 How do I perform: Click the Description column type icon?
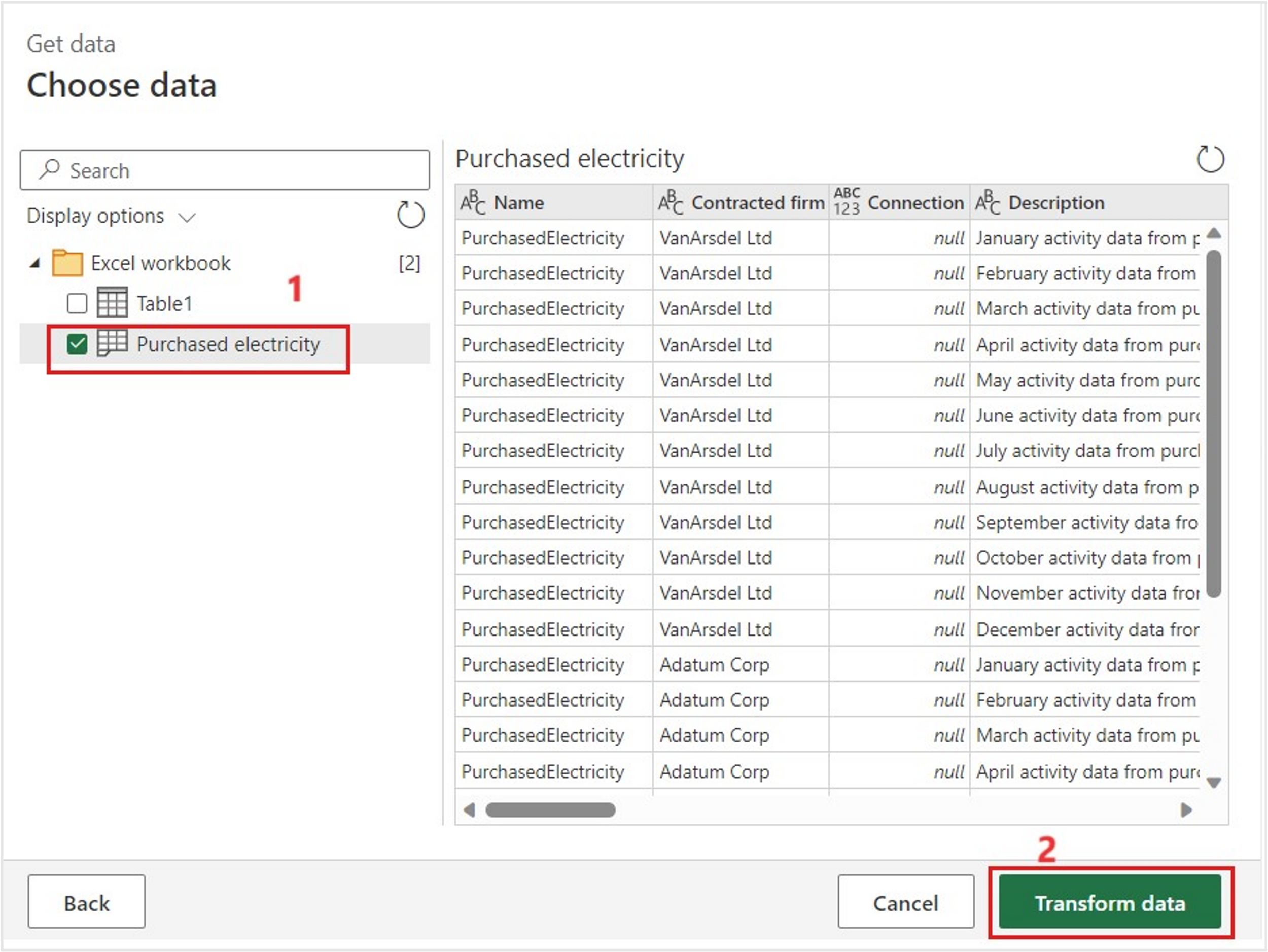click(987, 202)
